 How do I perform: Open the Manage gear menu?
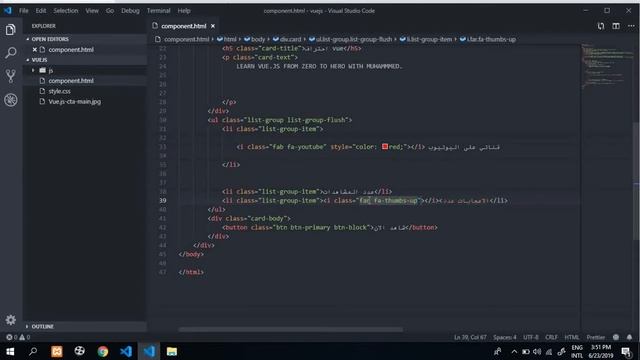pyautogui.click(x=11, y=320)
